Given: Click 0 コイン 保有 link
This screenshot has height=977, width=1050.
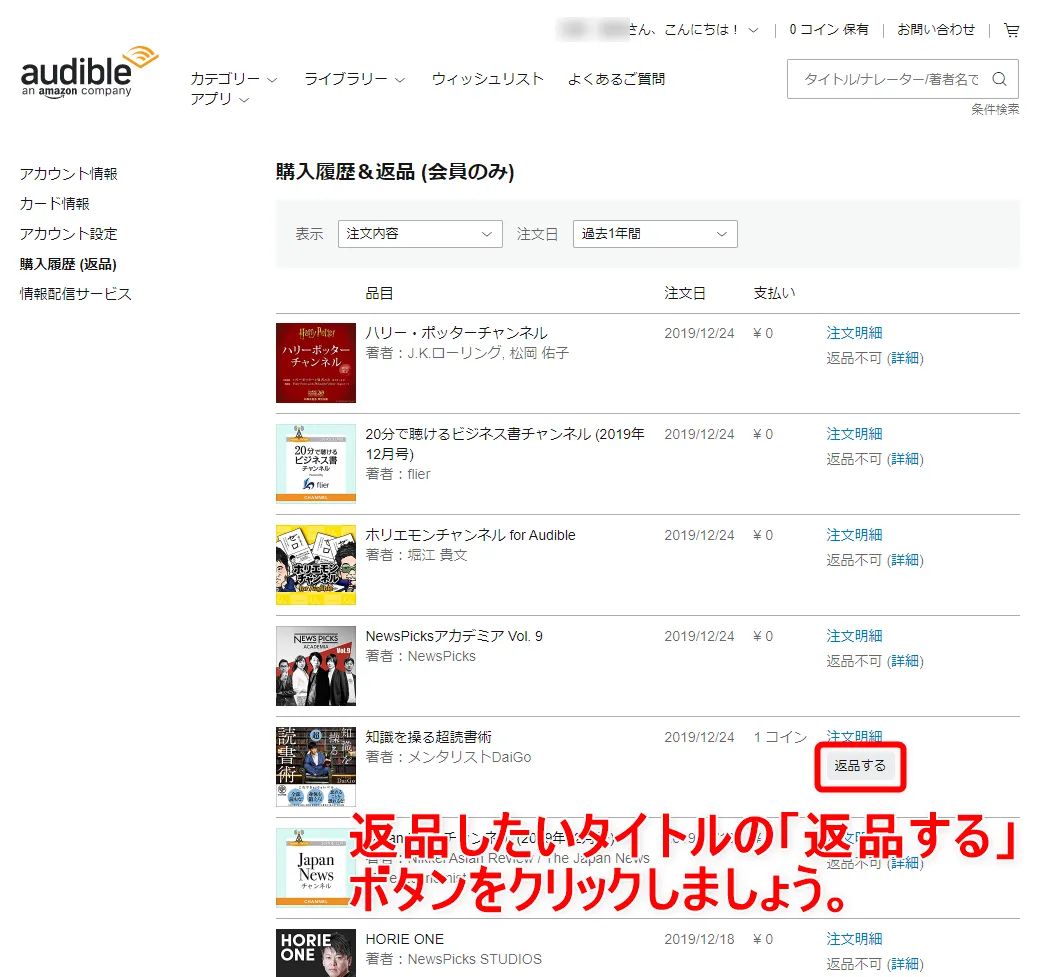Looking at the screenshot, I should point(828,29).
